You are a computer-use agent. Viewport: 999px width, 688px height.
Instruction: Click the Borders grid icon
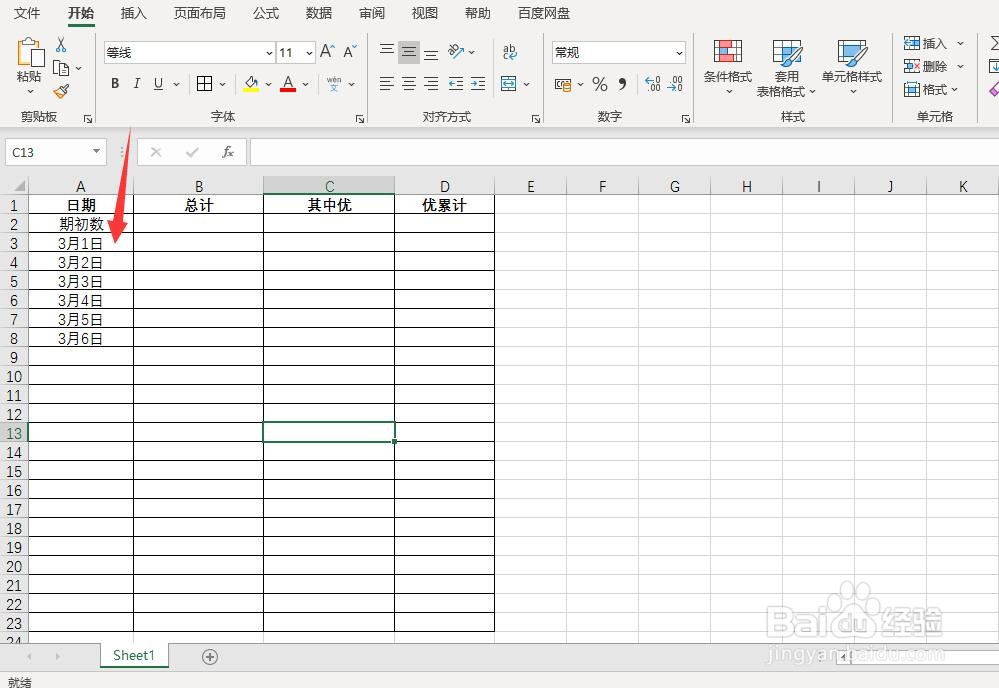click(205, 83)
